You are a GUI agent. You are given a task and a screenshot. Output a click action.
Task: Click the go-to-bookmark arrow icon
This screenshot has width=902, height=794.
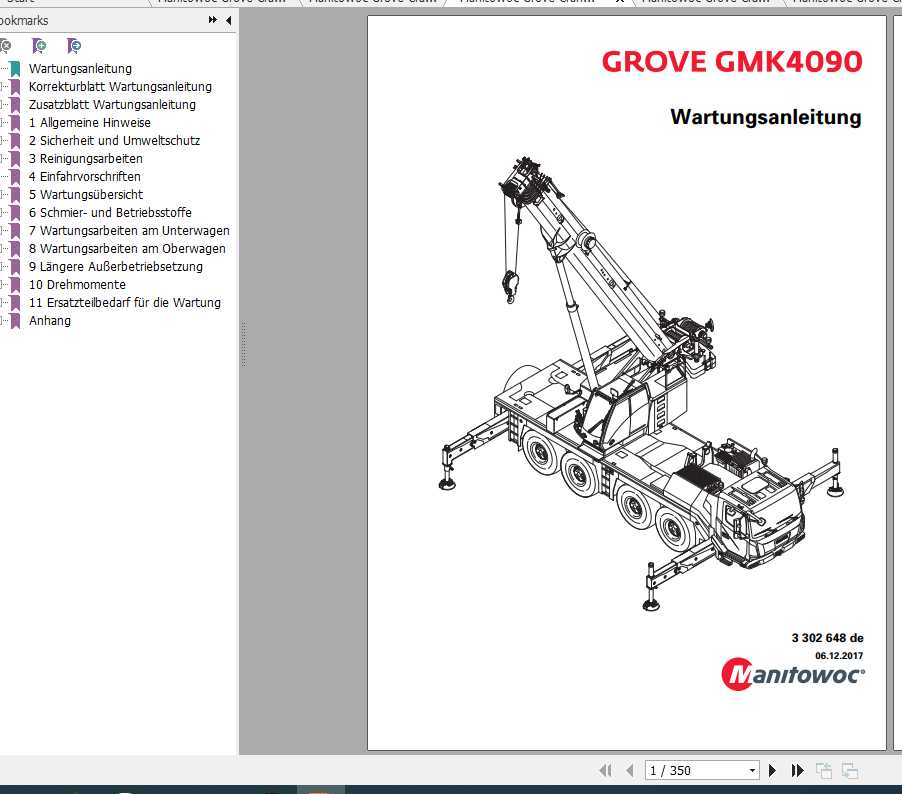pyautogui.click(x=72, y=46)
